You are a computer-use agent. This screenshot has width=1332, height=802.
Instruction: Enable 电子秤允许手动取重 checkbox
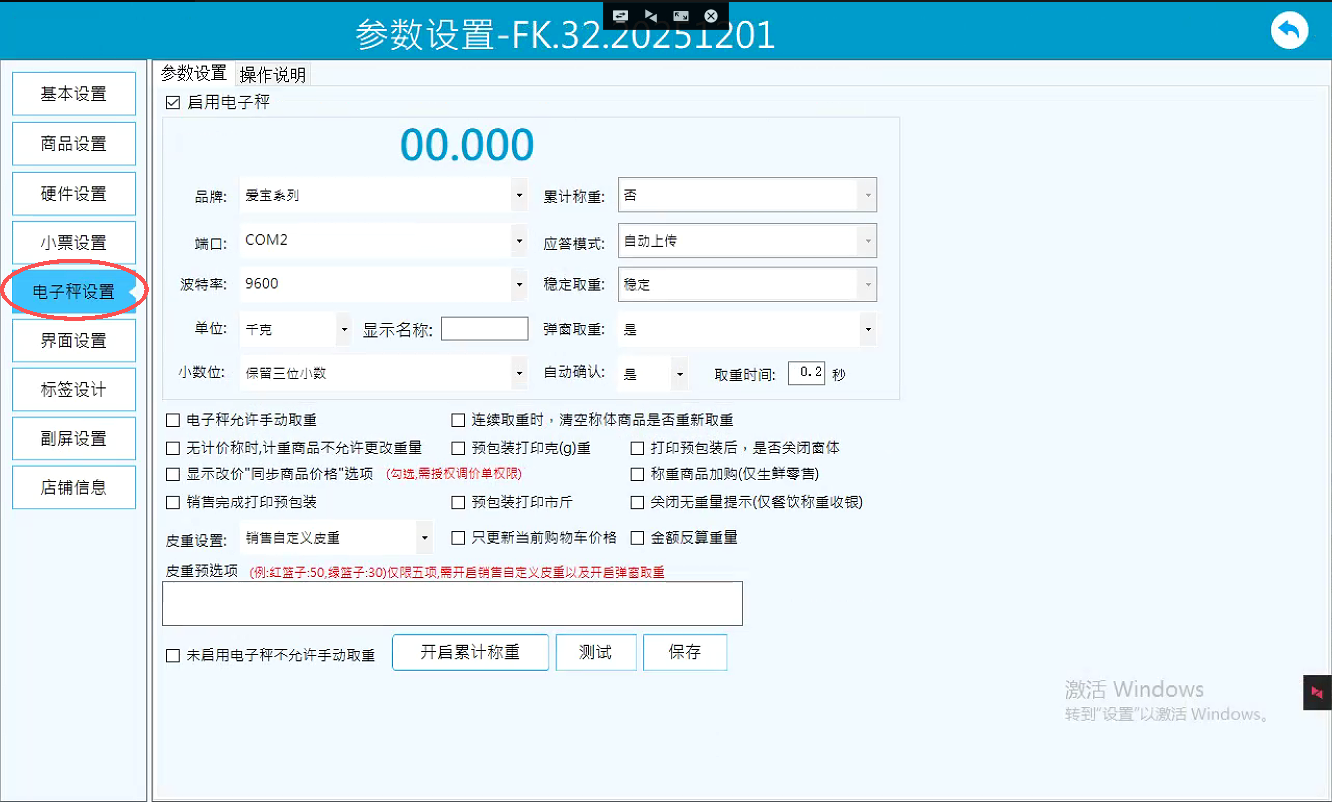pyautogui.click(x=173, y=420)
